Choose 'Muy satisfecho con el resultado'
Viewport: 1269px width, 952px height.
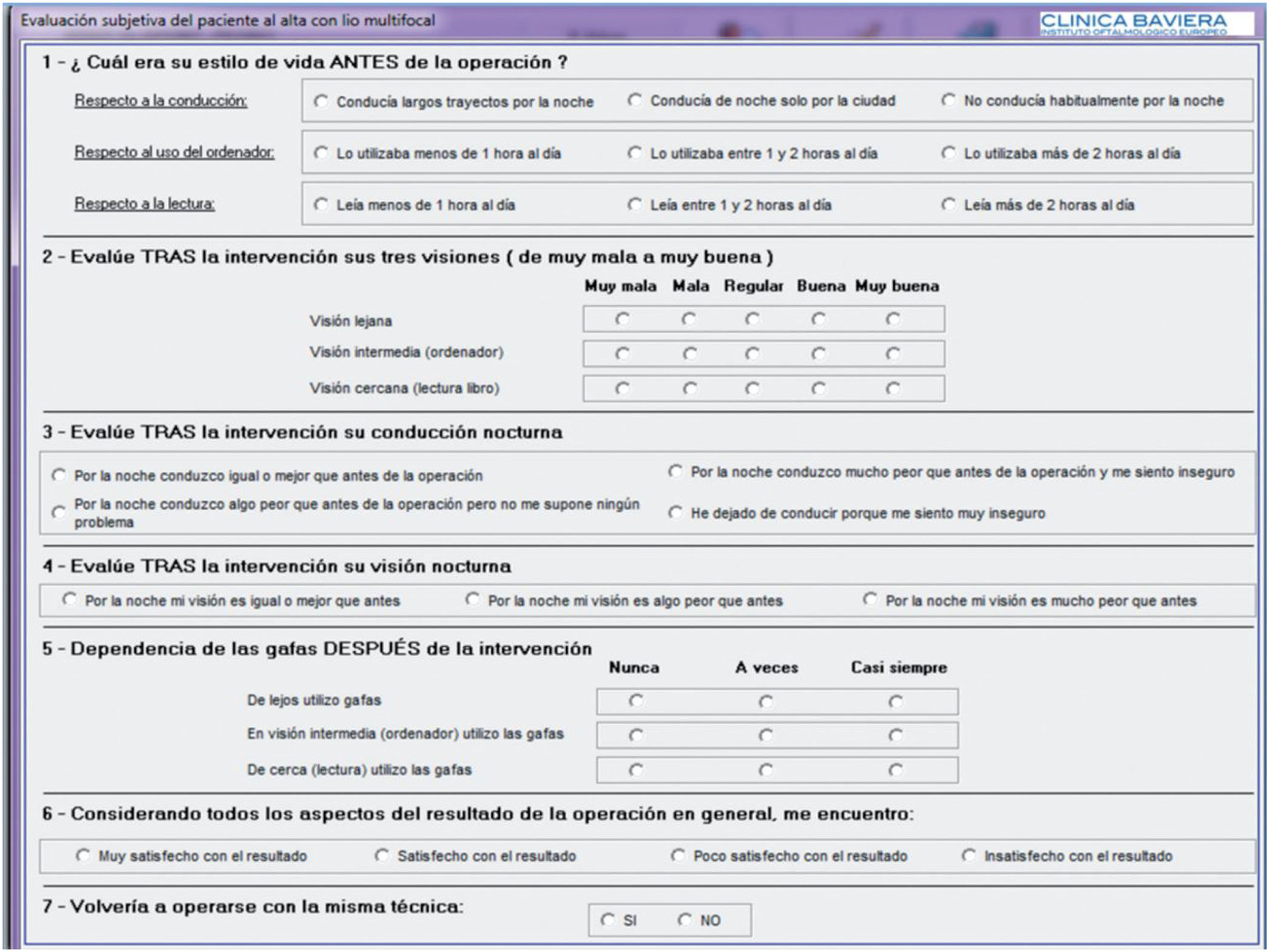83,856
